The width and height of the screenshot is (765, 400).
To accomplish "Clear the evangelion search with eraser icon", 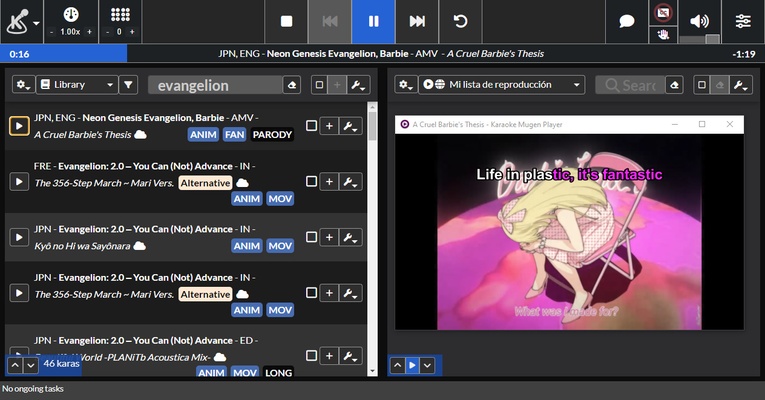I will pyautogui.click(x=292, y=85).
